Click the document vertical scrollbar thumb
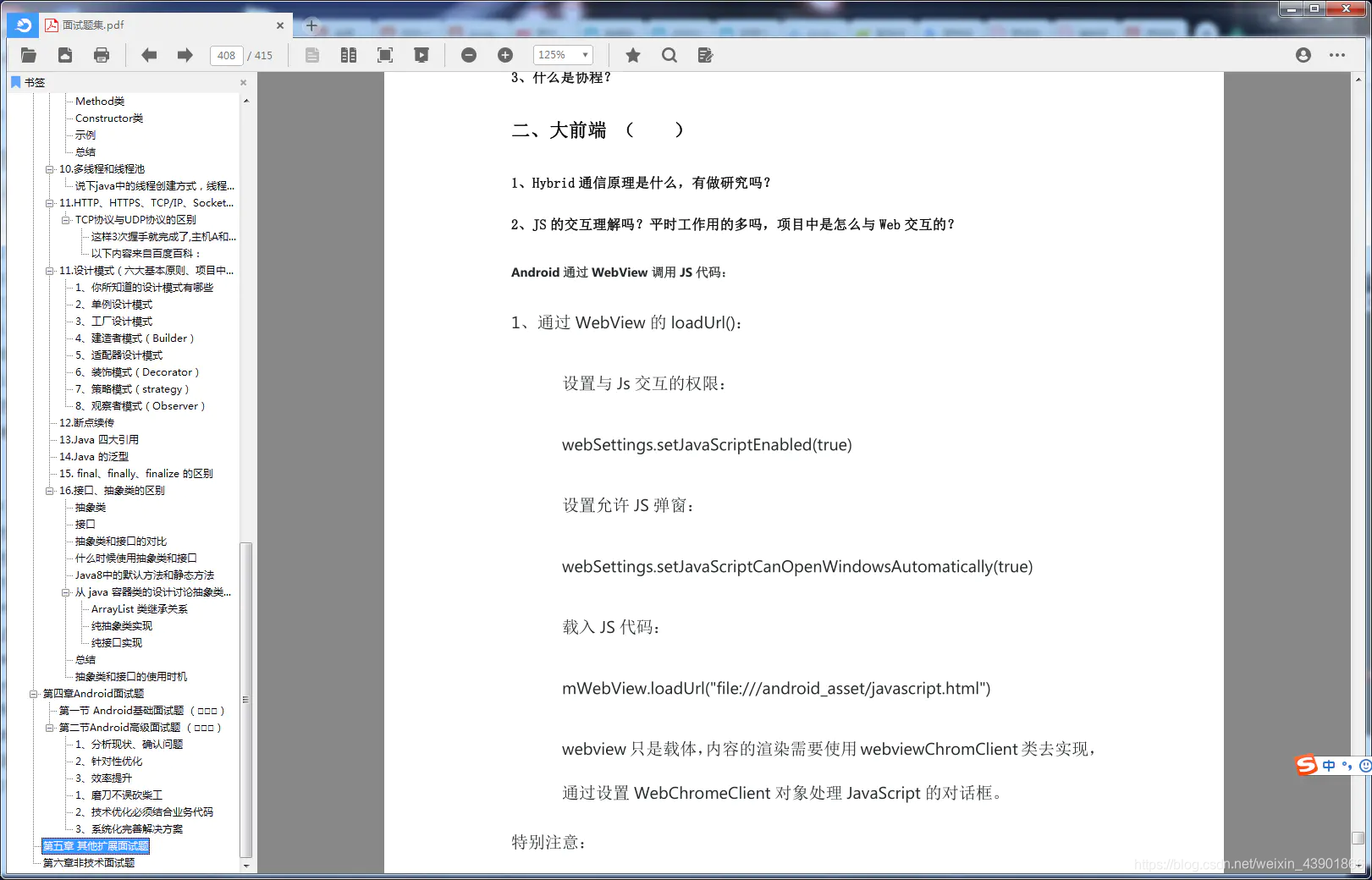 pyautogui.click(x=1358, y=838)
